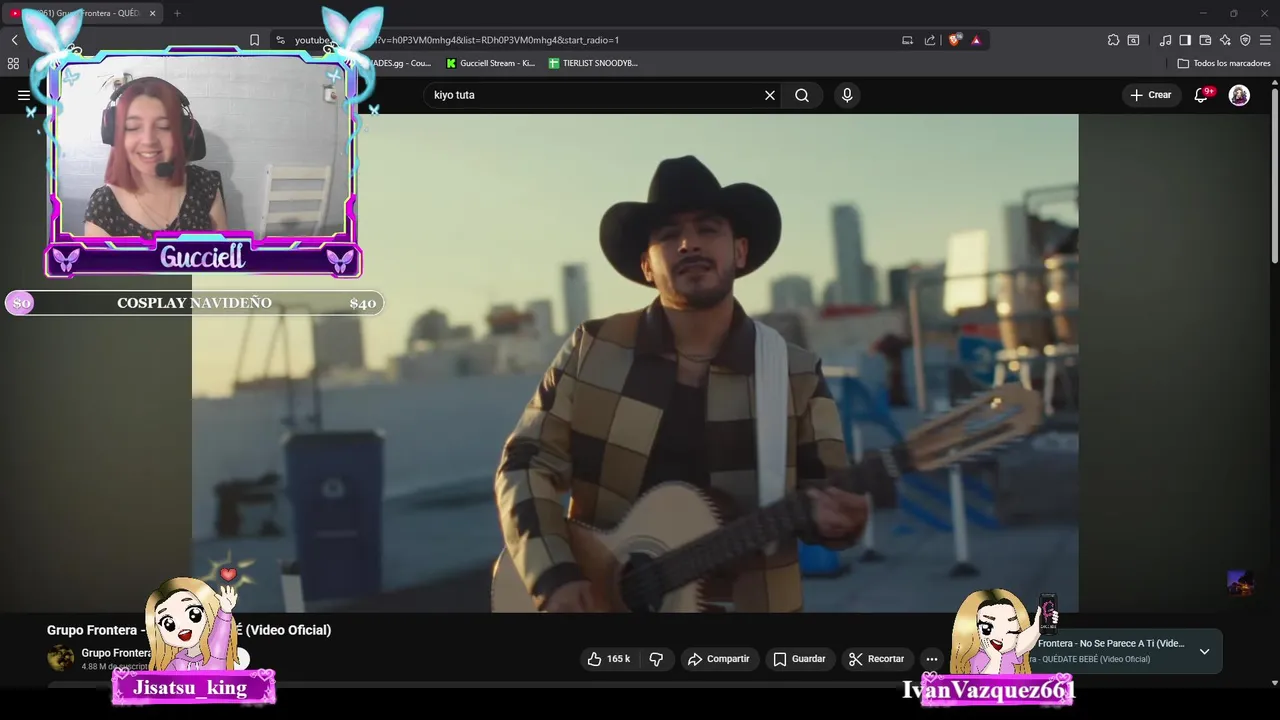Viewport: 1280px width, 720px height.
Task: Save the video with Guardar
Action: tap(799, 659)
